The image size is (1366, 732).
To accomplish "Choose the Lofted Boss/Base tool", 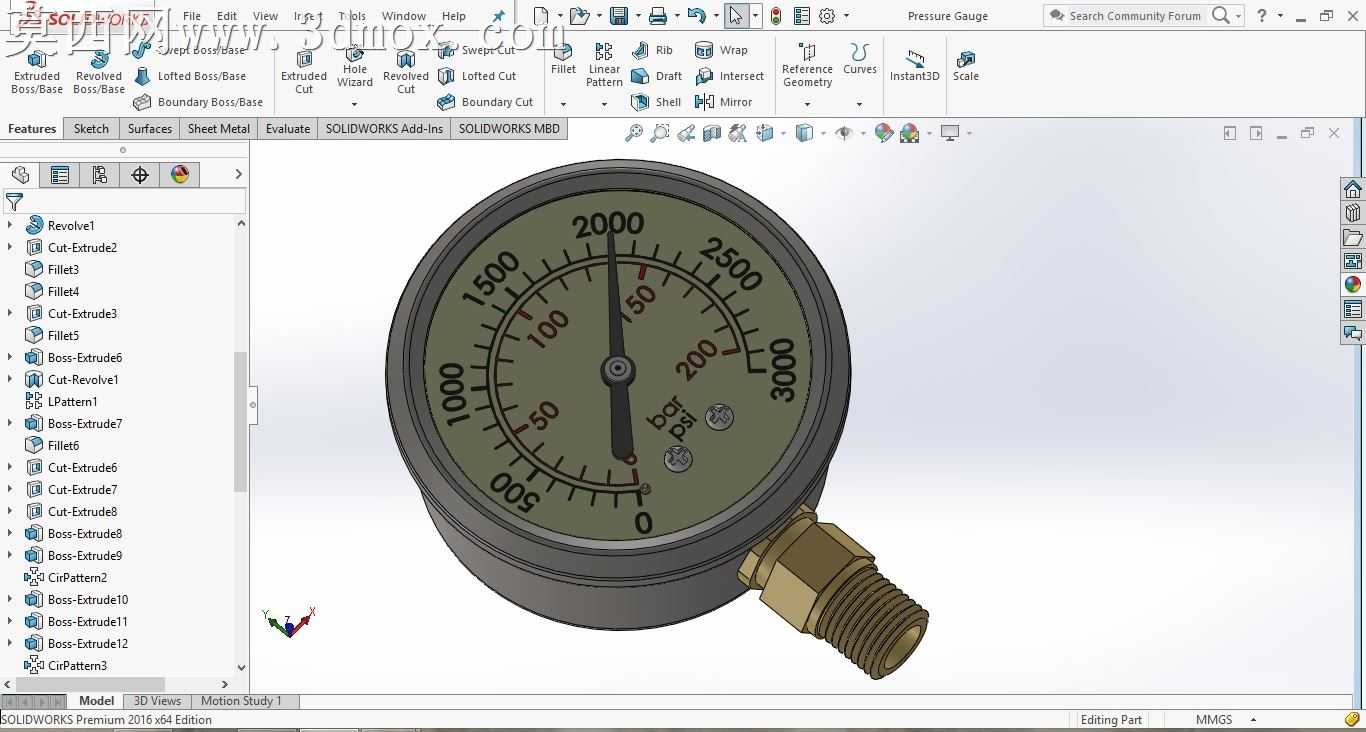I will point(189,76).
